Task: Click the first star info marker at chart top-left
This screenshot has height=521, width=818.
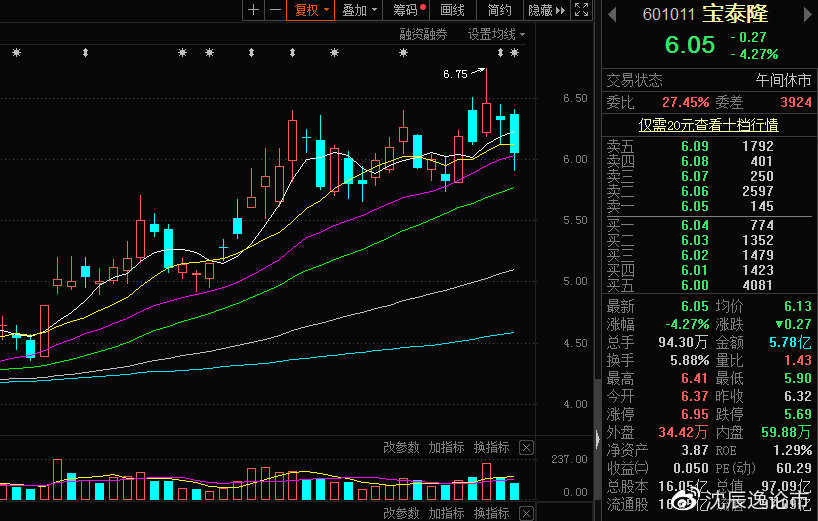Action: [16, 52]
